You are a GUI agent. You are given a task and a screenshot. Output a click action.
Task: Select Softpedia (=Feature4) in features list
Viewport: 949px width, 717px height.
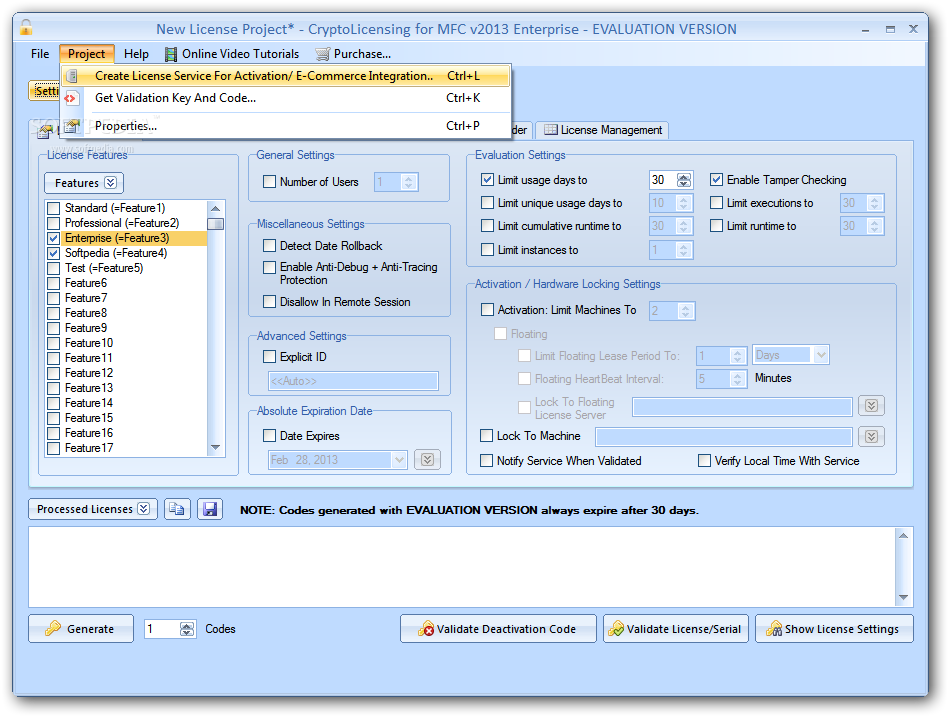116,253
